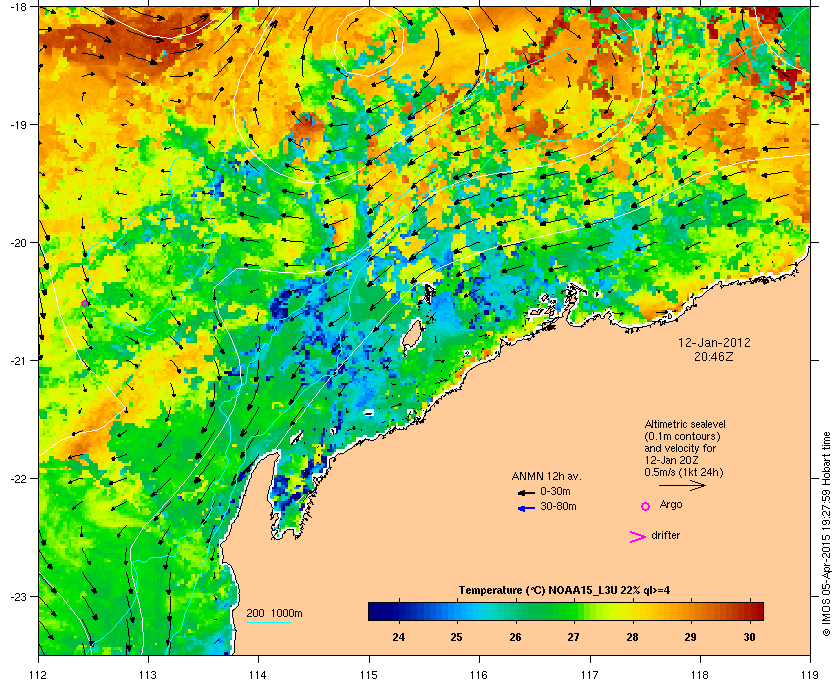Viewport: 840px width, 680px height.
Task: Click the latitude axis label '-23'
Action: pyautogui.click(x=18, y=596)
